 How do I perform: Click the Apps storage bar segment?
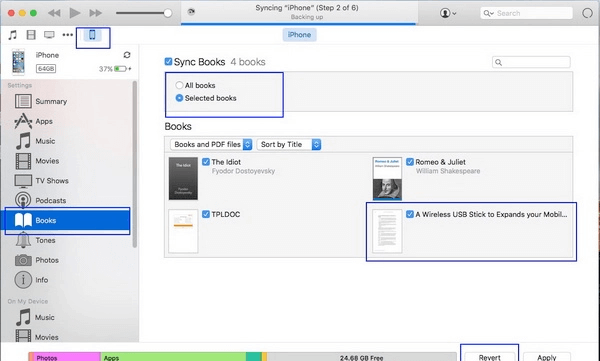click(173, 357)
